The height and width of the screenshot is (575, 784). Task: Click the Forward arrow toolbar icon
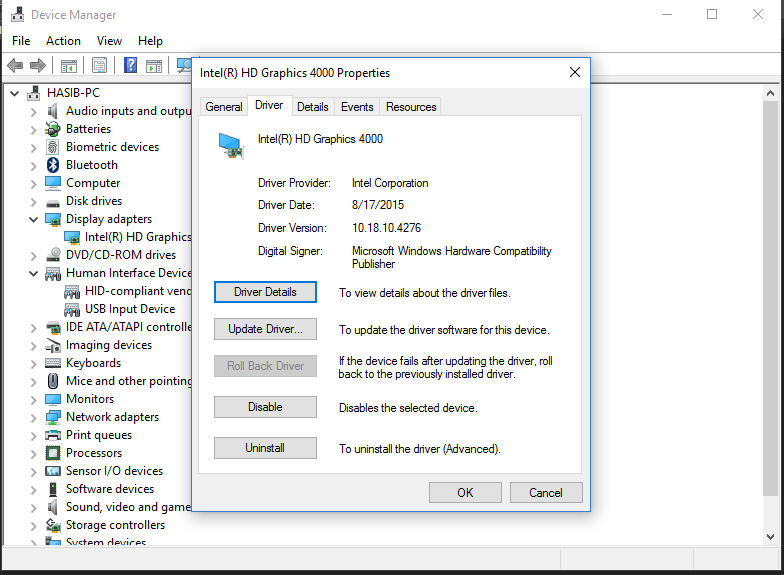click(38, 65)
